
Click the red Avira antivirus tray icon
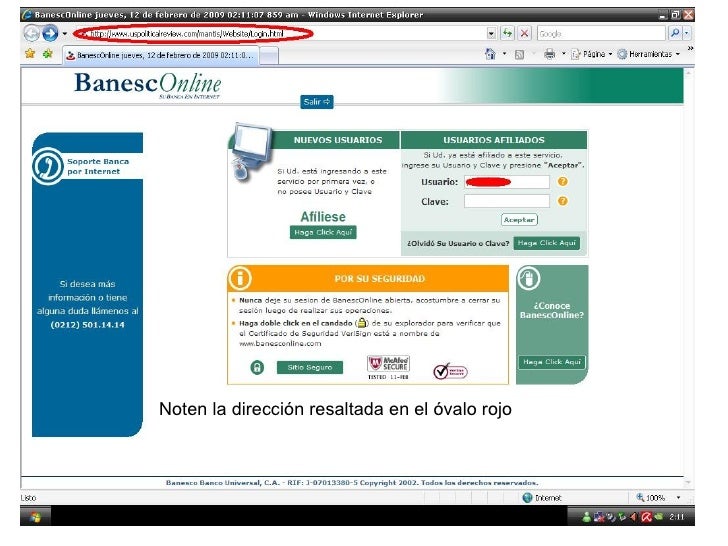(x=646, y=517)
